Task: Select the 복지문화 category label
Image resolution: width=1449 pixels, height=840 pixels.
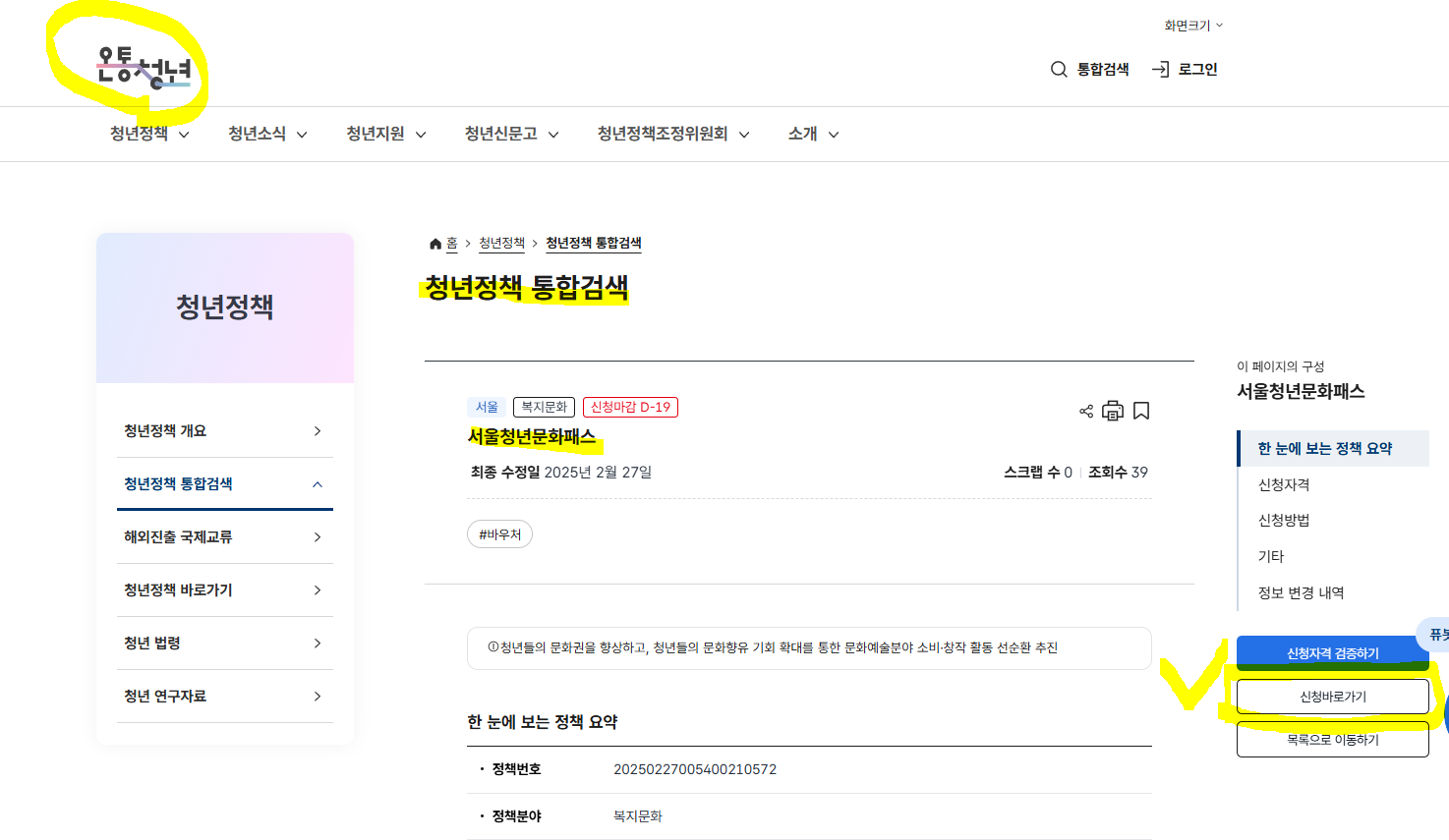Action: pos(543,406)
